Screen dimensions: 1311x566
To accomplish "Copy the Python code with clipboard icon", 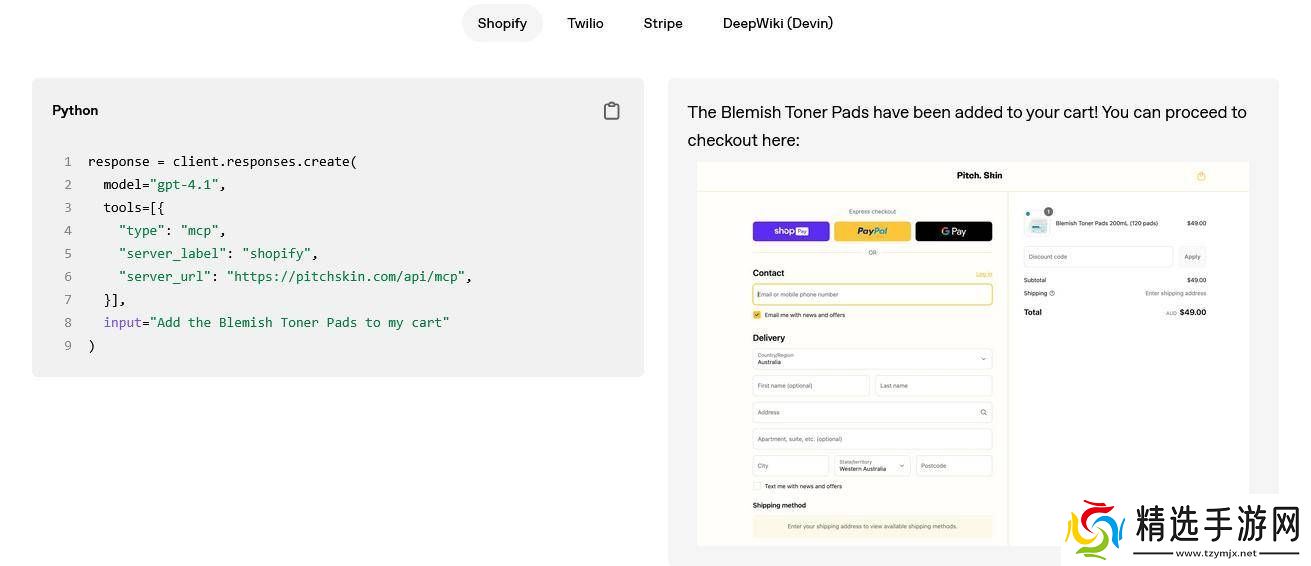I will coord(611,111).
